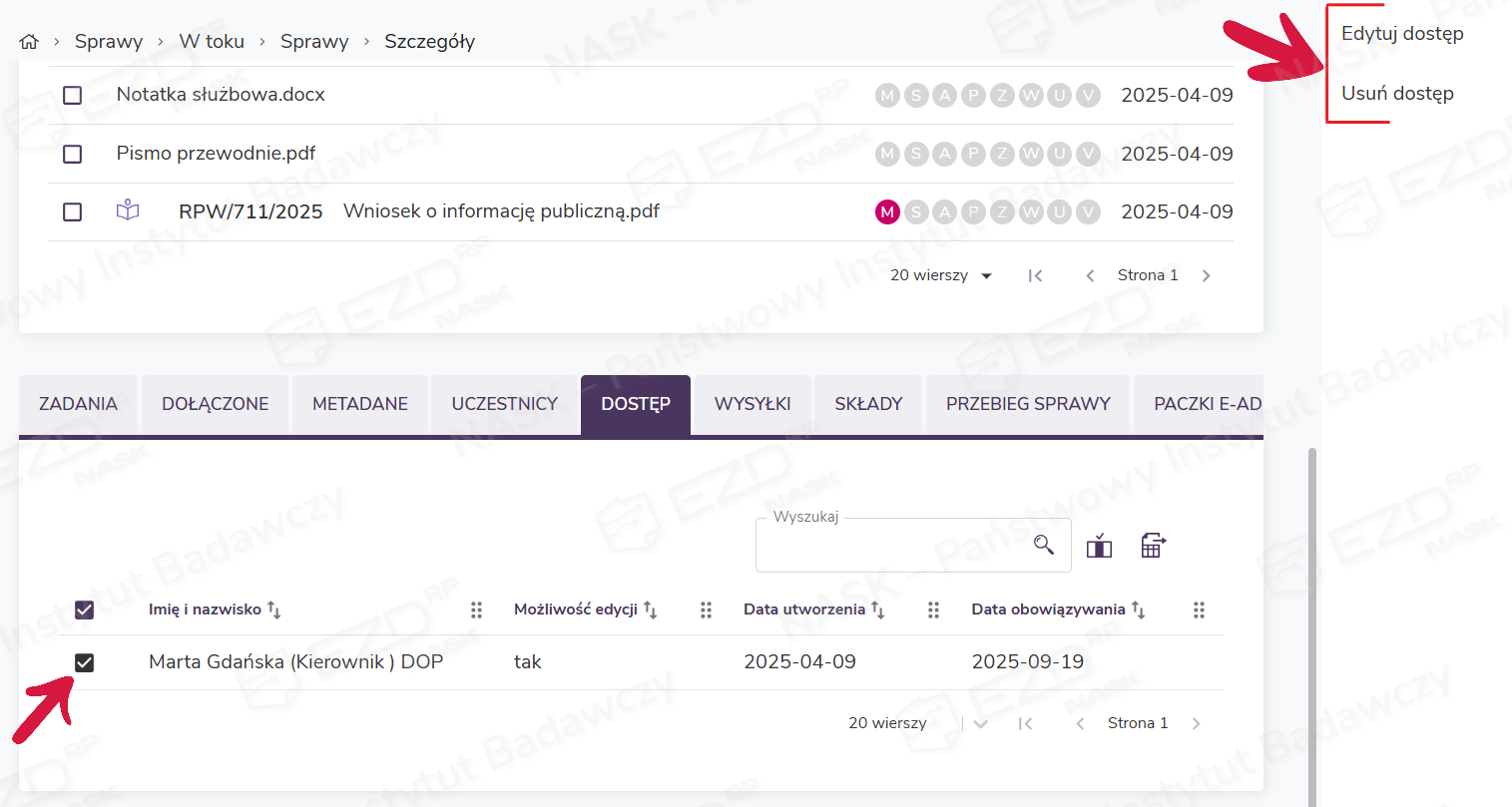Image resolution: width=1512 pixels, height=807 pixels.
Task: Click the home icon in breadcrumb
Action: pyautogui.click(x=29, y=42)
